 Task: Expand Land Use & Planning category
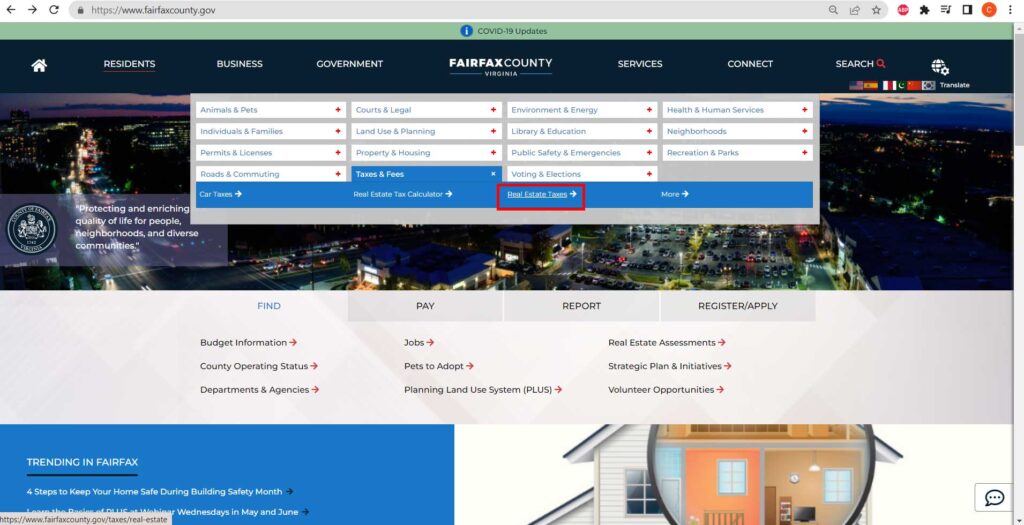click(426, 131)
